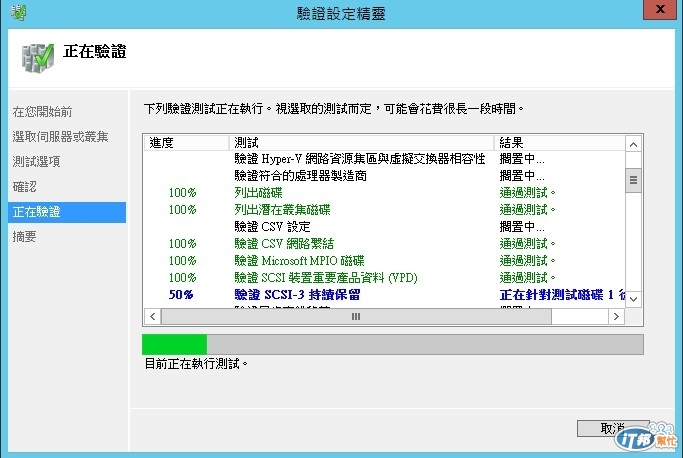
Task: Open the 測試選項 step
Action: pyautogui.click(x=36, y=161)
